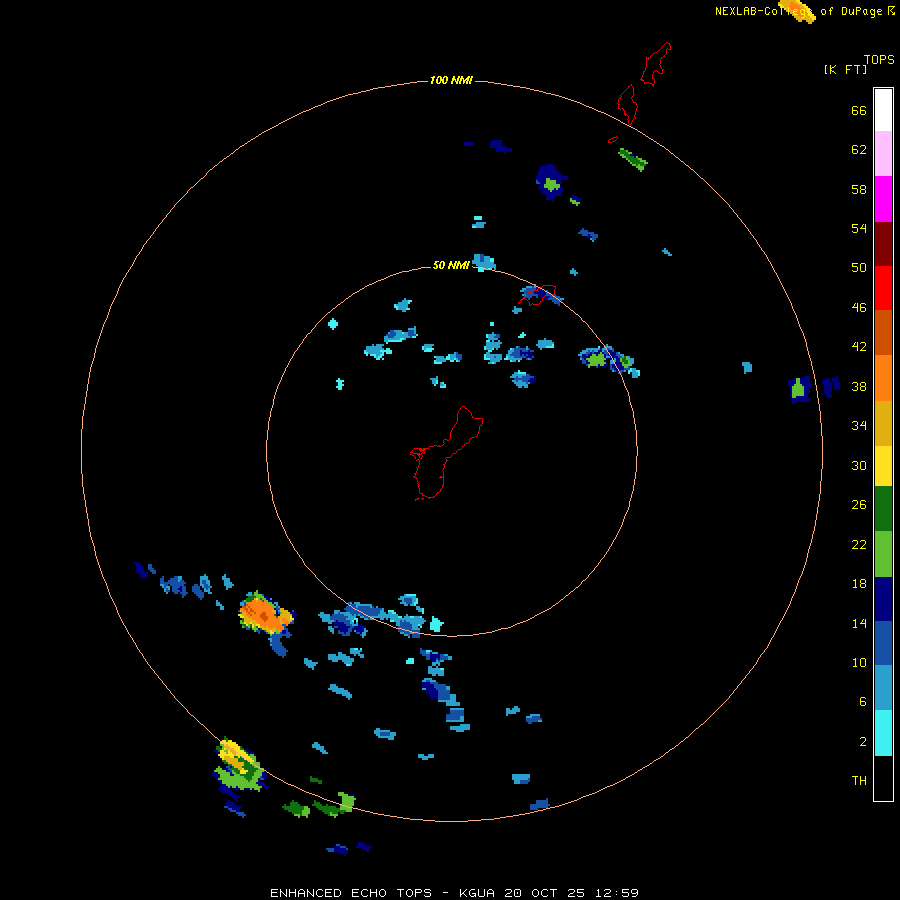The width and height of the screenshot is (900, 900).
Task: Click the bright red 46-50 kft swatch
Action: click(883, 288)
